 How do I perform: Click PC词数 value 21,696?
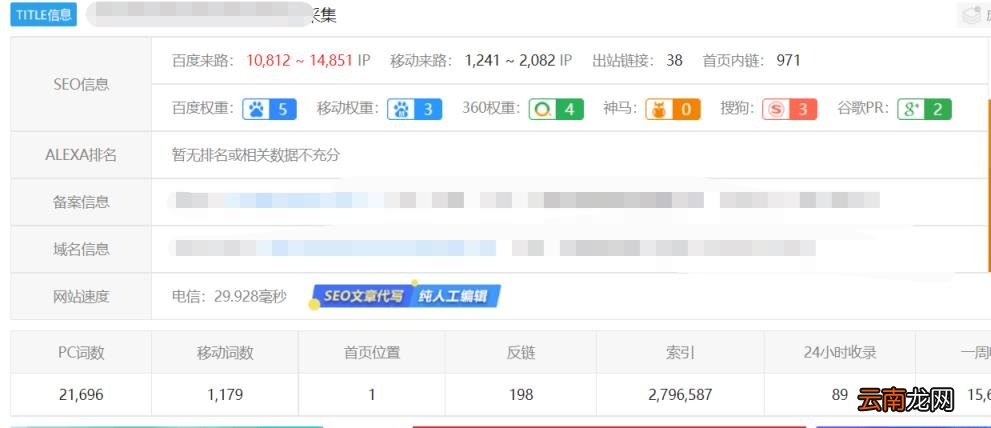click(81, 395)
